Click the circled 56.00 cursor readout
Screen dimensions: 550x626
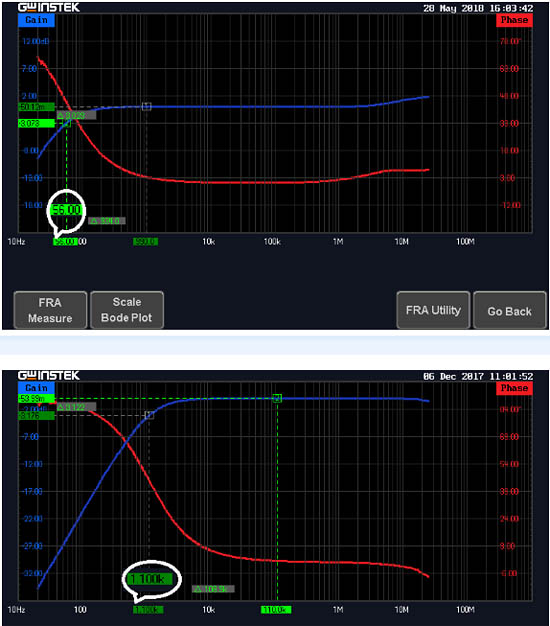[x=66, y=210]
